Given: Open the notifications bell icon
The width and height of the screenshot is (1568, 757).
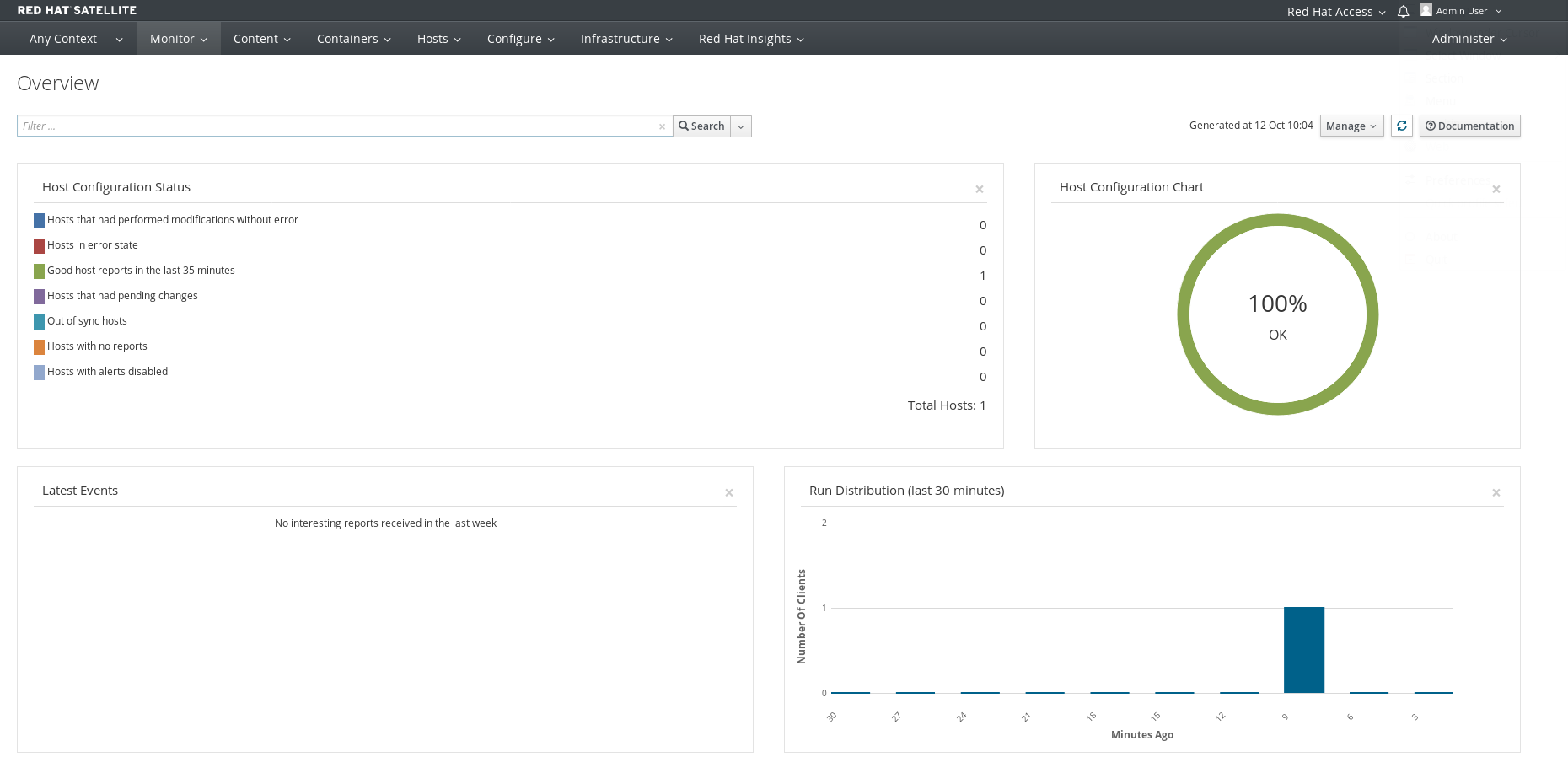Looking at the screenshot, I should point(1403,11).
